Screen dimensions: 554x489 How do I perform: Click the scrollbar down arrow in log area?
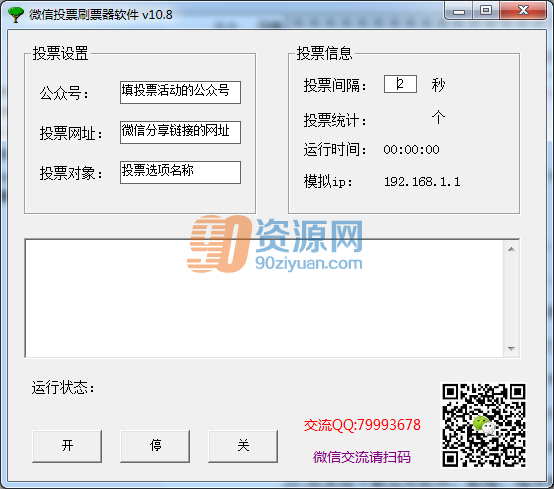coord(511,349)
